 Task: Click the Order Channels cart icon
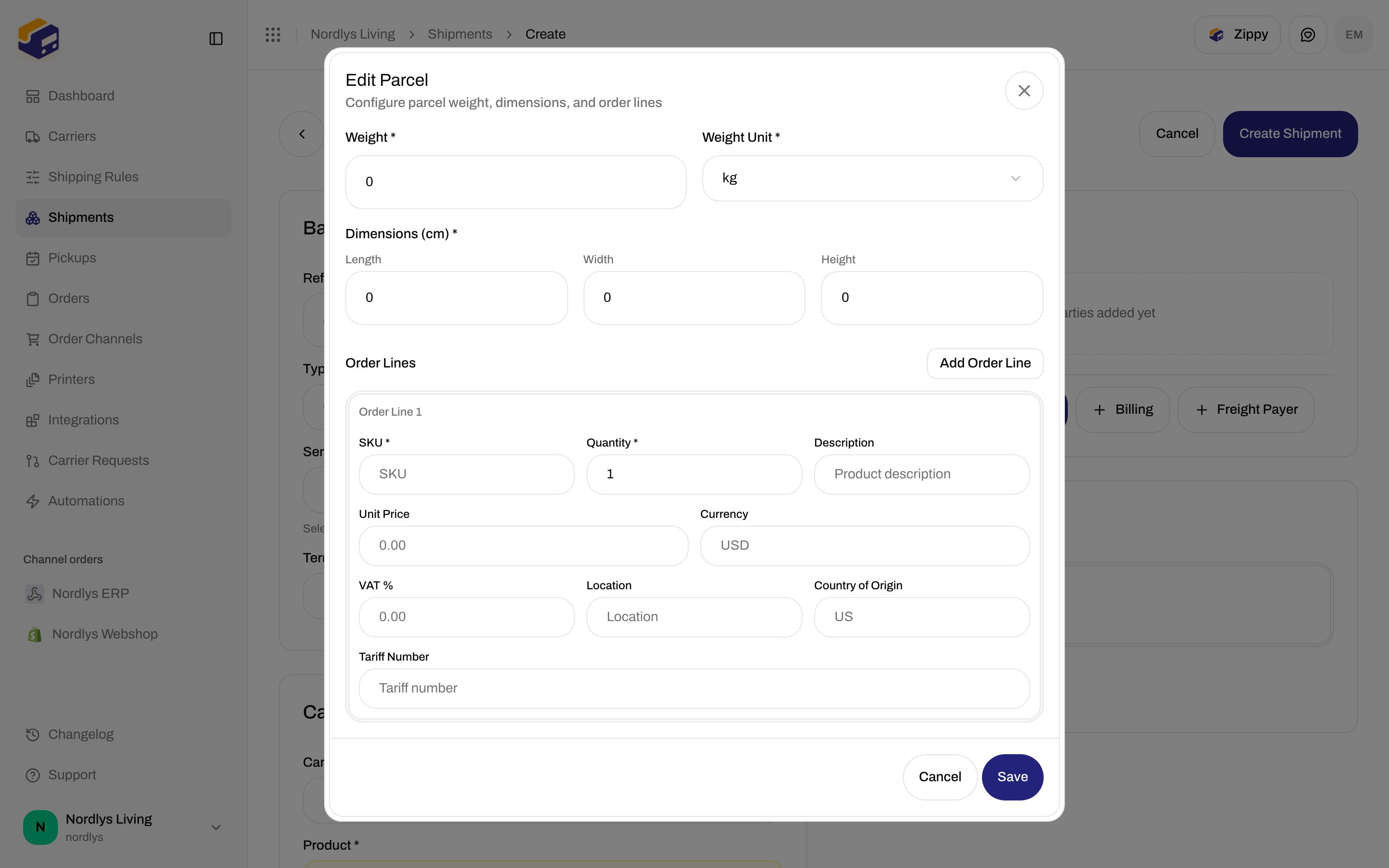coord(33,339)
